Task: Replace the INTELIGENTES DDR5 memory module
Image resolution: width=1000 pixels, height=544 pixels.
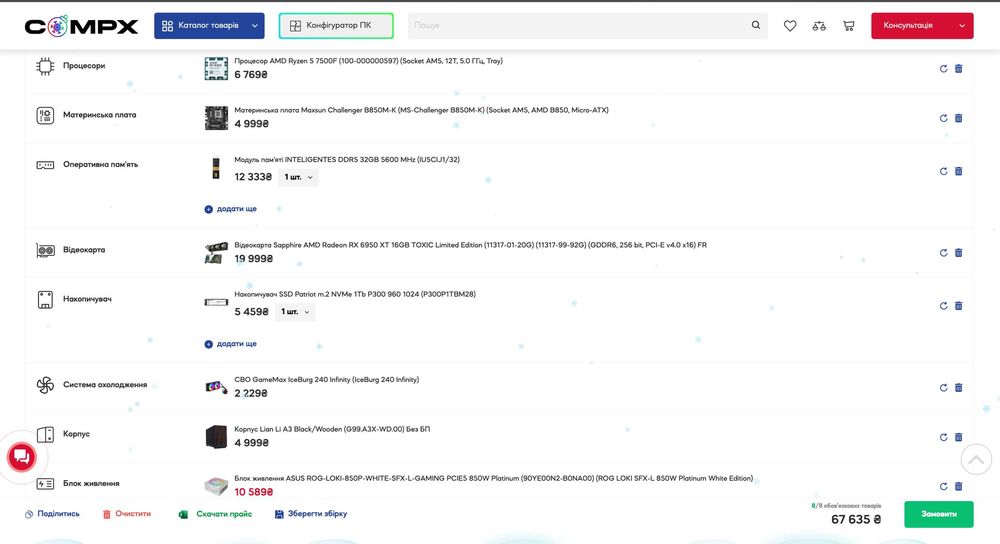Action: point(943,171)
